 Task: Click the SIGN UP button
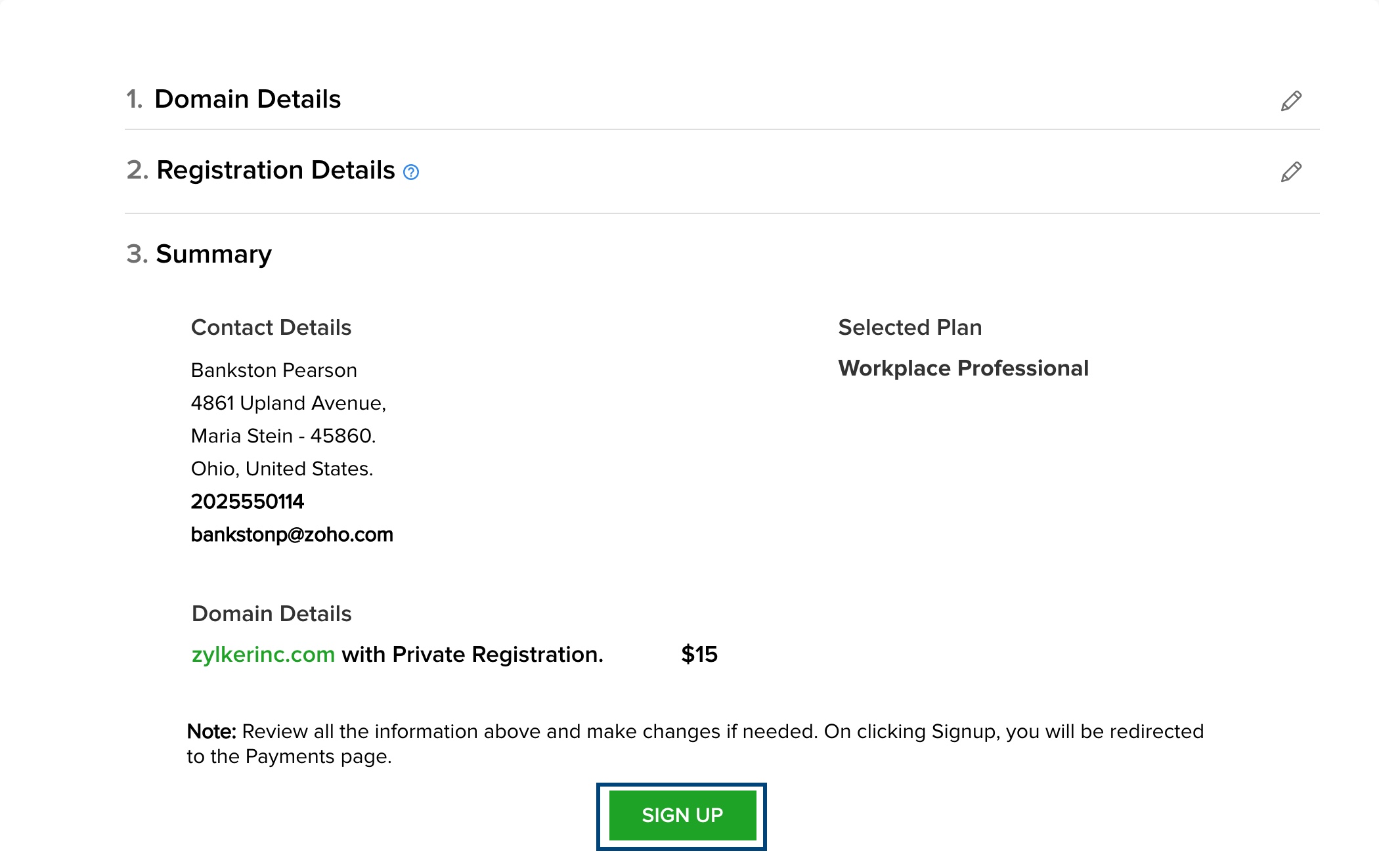682,815
